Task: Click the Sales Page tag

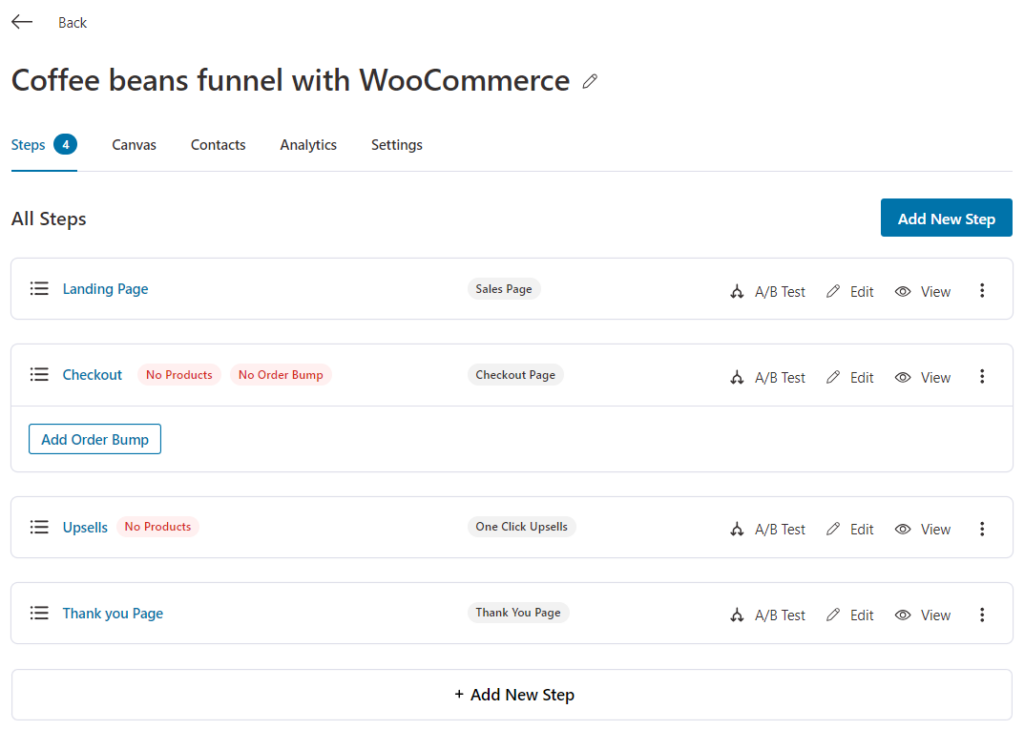Action: tap(504, 289)
